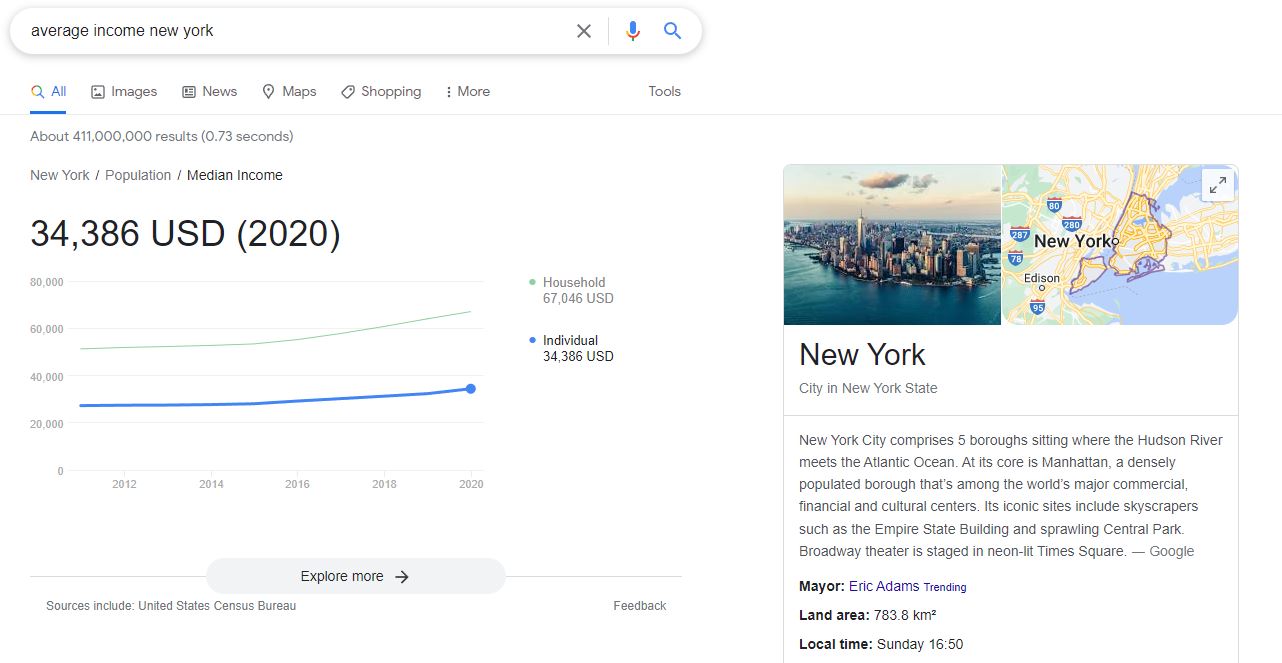Viewport: 1282px width, 663px height.
Task: Click the 2020 data point on Individual line
Action: (470, 388)
